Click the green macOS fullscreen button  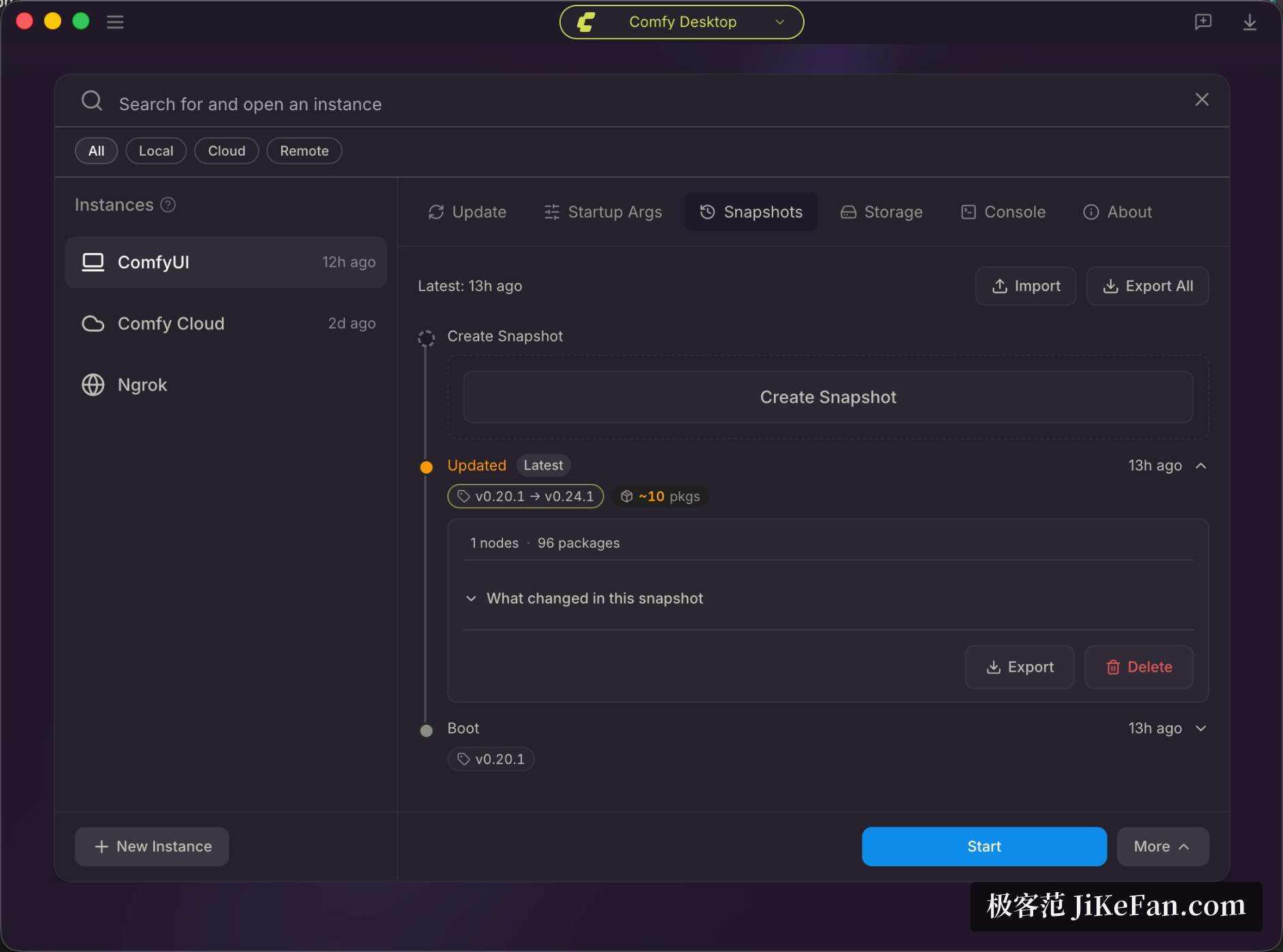(x=81, y=21)
